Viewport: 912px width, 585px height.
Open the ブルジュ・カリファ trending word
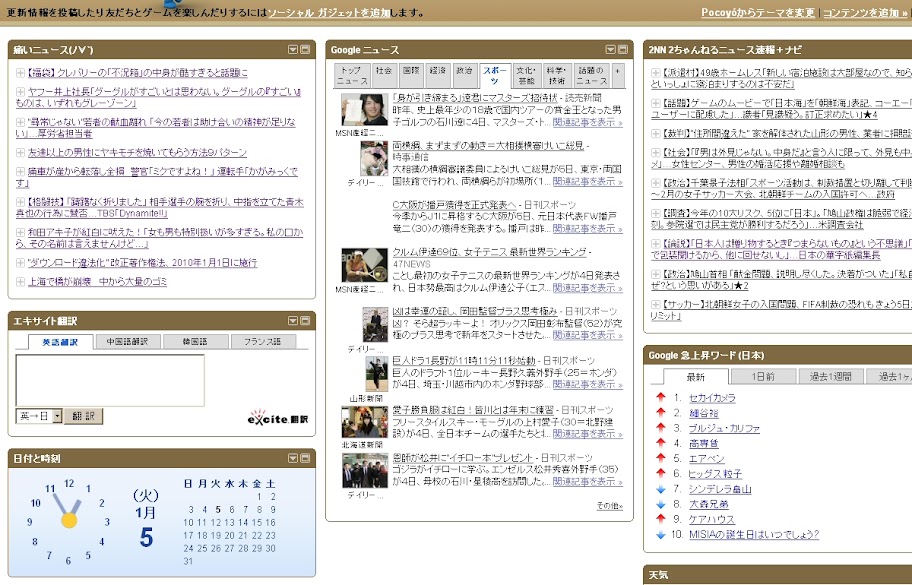pyautogui.click(x=724, y=429)
